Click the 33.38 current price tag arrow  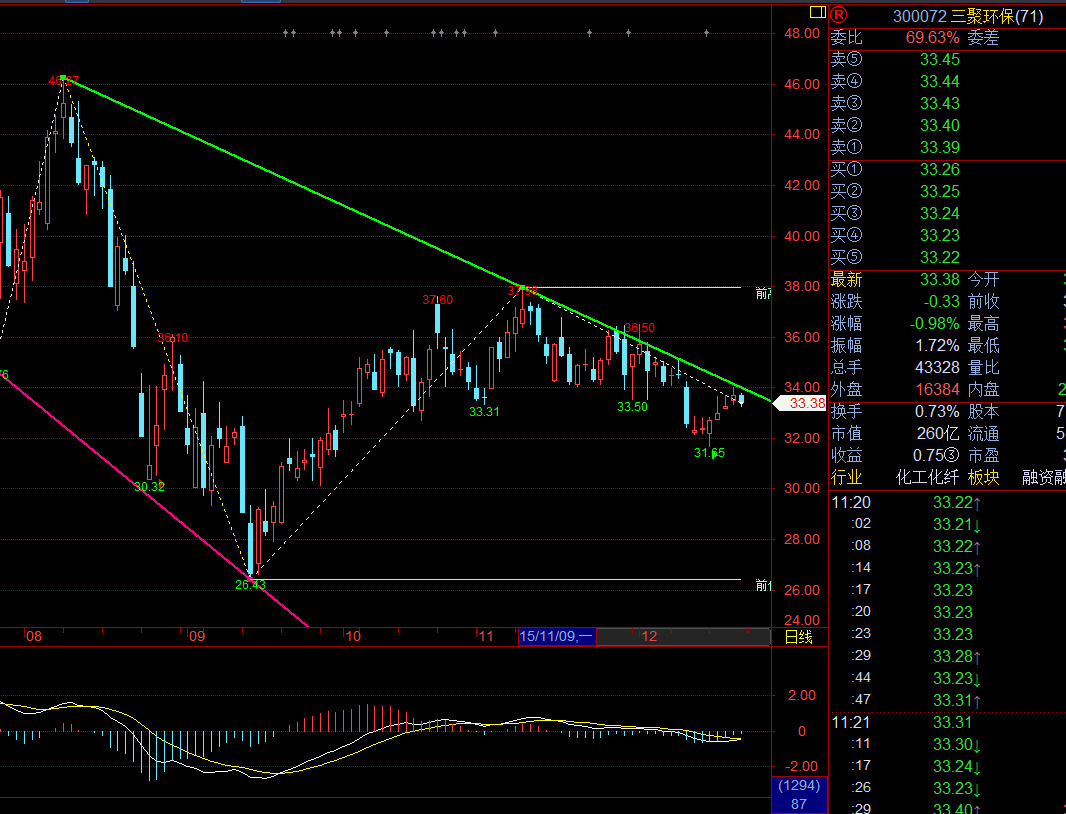pyautogui.click(x=782, y=403)
